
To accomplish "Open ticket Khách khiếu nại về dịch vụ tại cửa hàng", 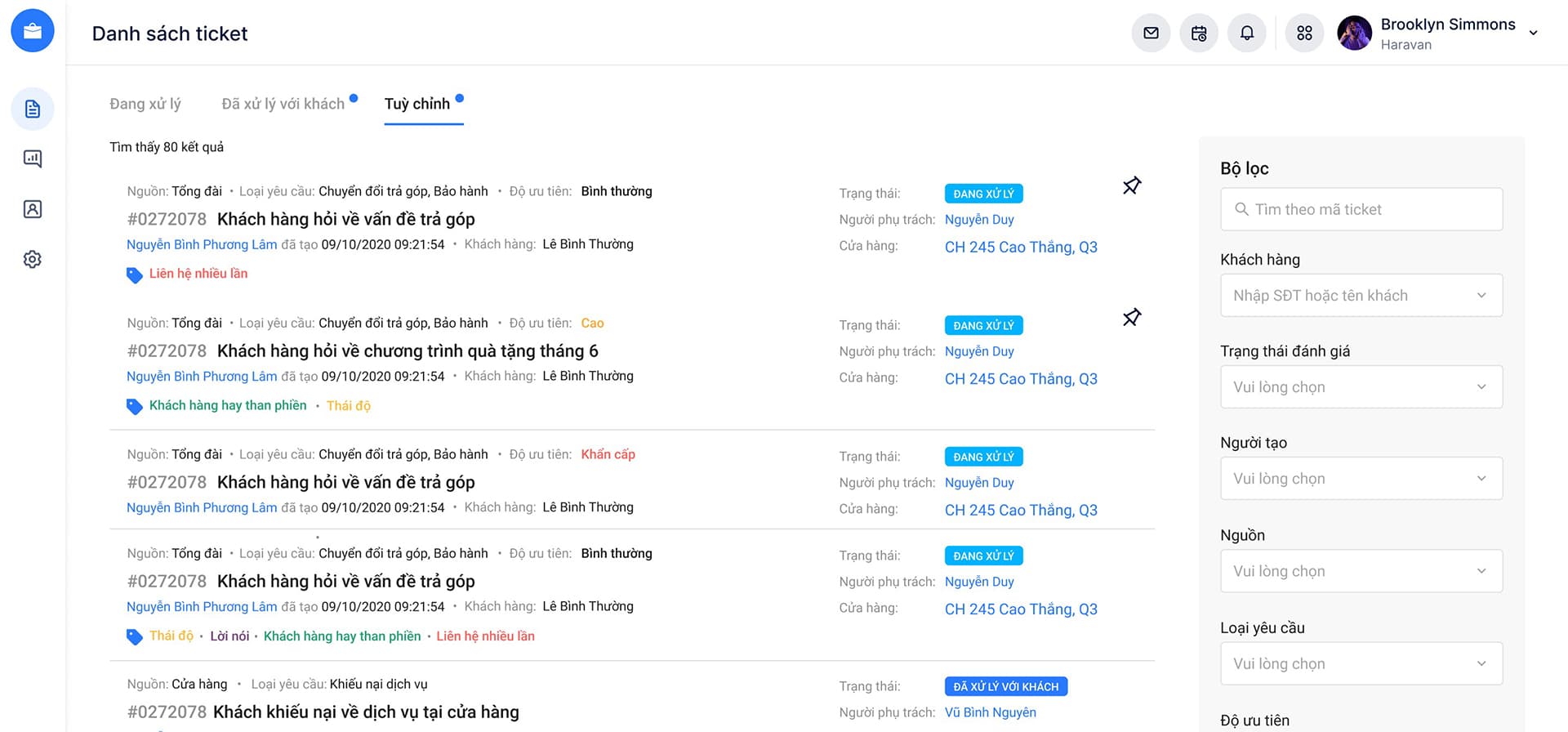I will (x=366, y=712).
